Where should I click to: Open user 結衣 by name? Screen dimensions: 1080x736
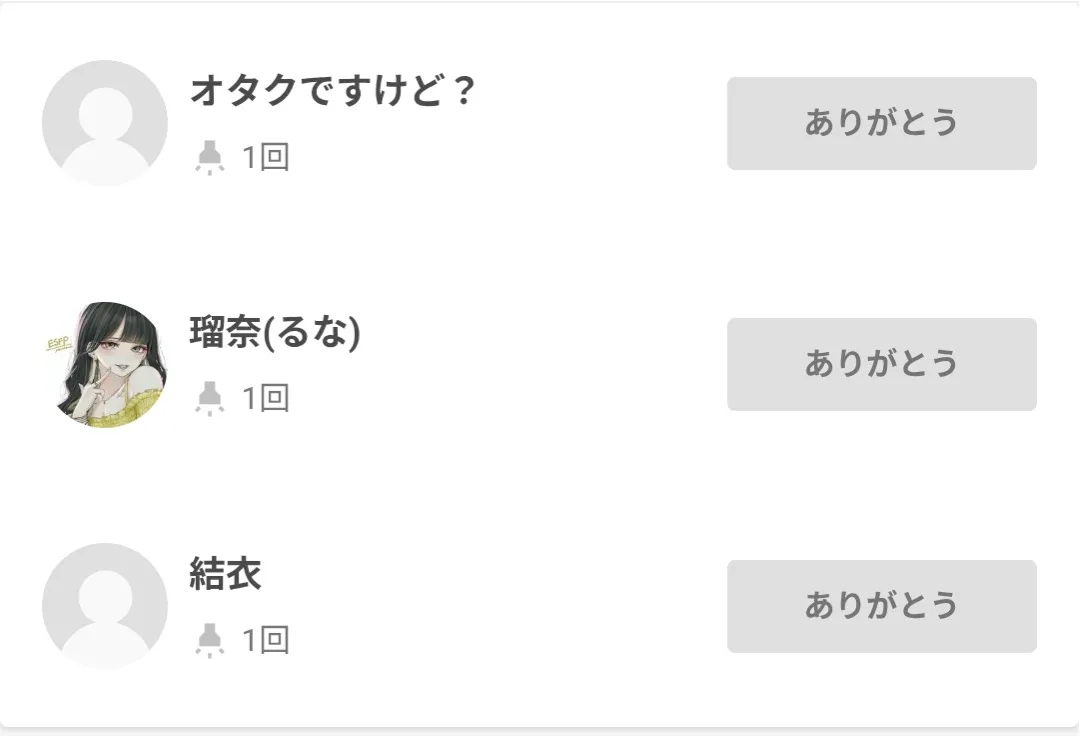point(225,574)
